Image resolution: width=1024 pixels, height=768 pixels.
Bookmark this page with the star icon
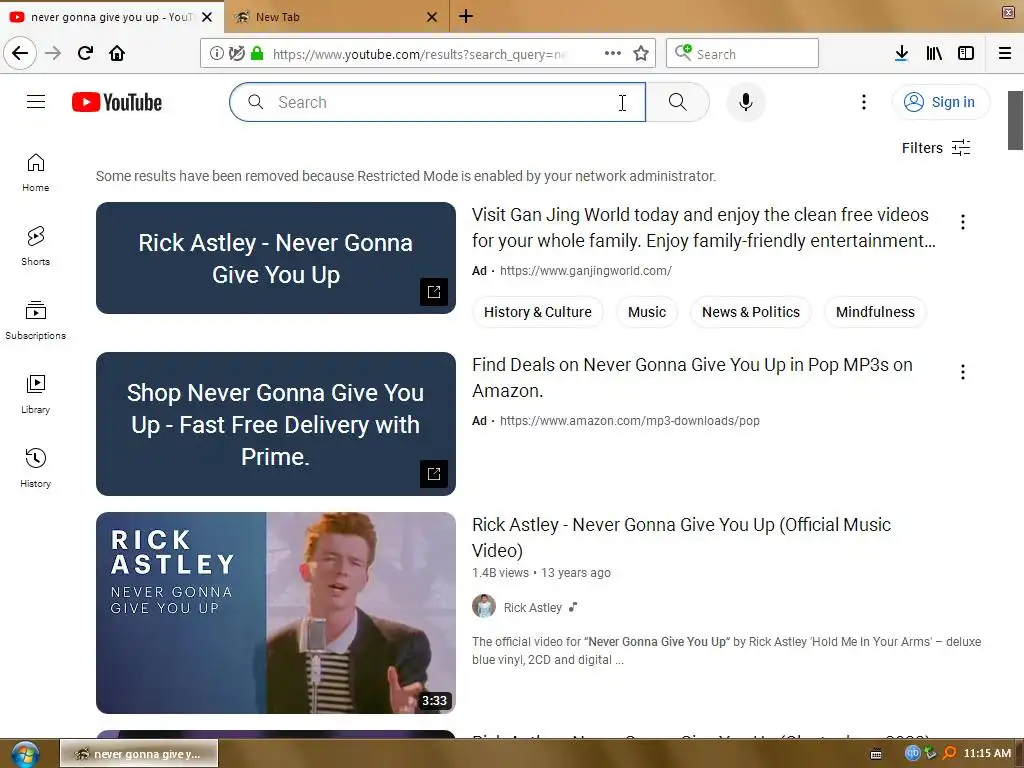tap(641, 54)
